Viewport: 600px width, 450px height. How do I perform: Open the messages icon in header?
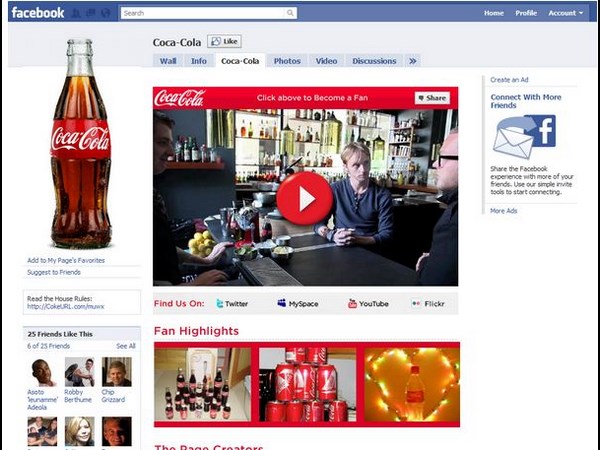pos(90,13)
